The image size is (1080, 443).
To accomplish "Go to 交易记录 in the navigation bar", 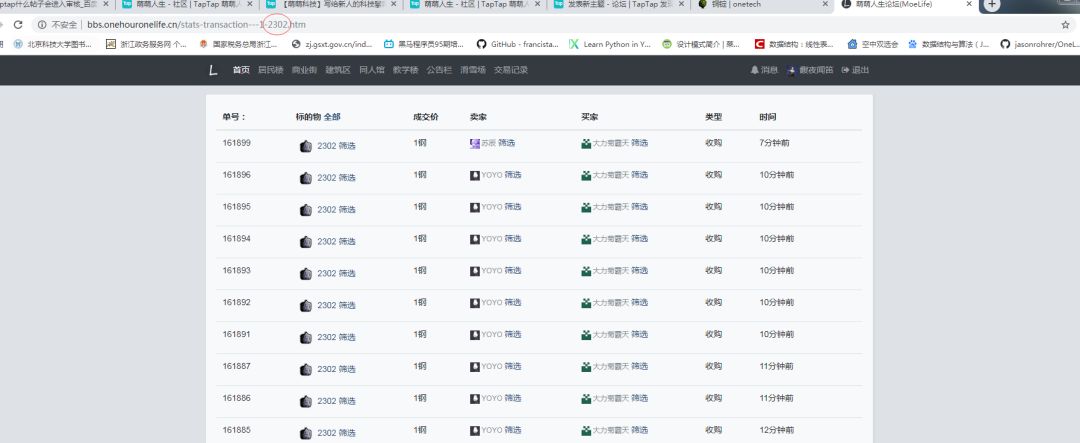I will [x=511, y=70].
